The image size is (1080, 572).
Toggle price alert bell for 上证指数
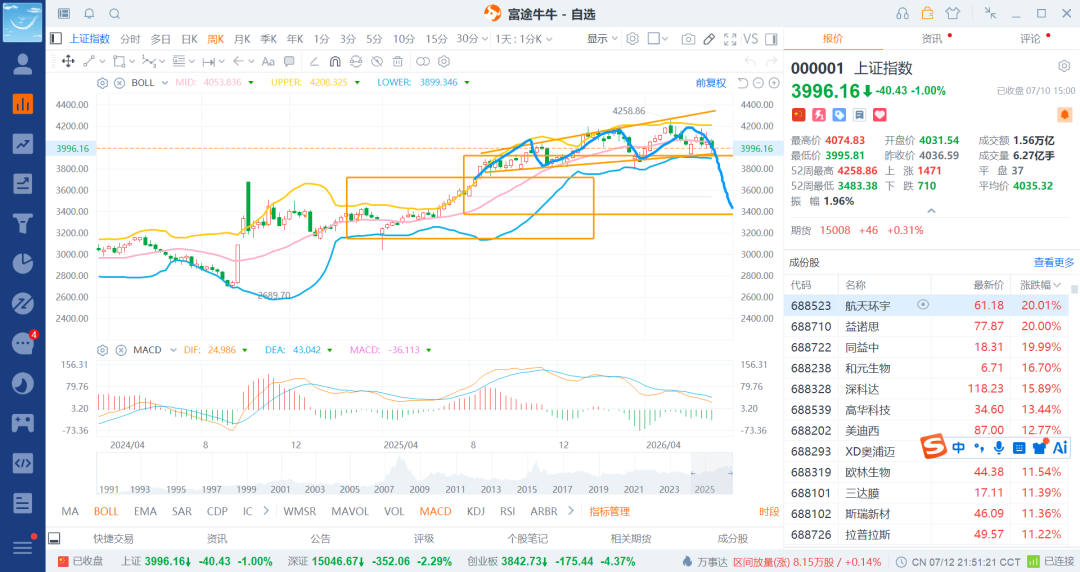(1064, 115)
